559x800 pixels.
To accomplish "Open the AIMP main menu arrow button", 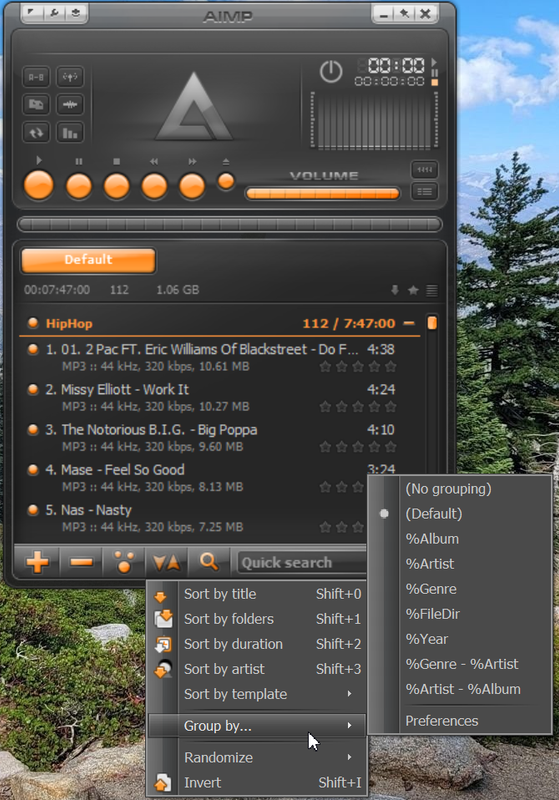I will tap(32, 12).
